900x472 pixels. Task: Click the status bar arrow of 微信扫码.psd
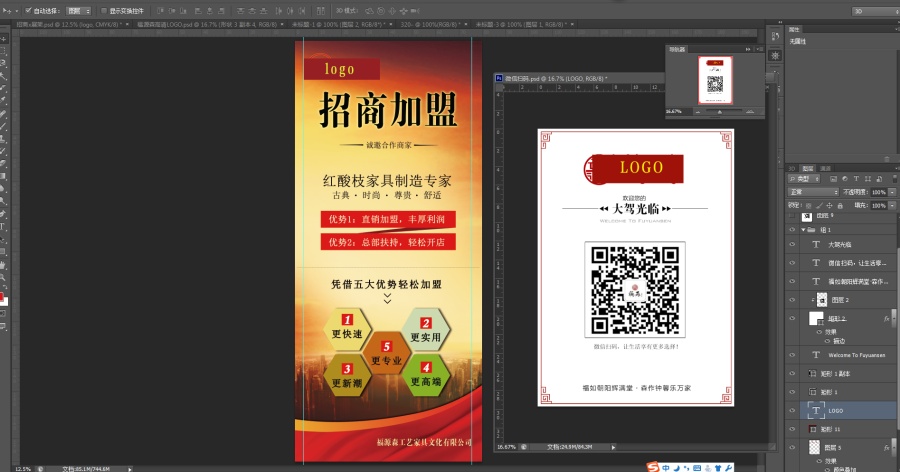(613, 447)
